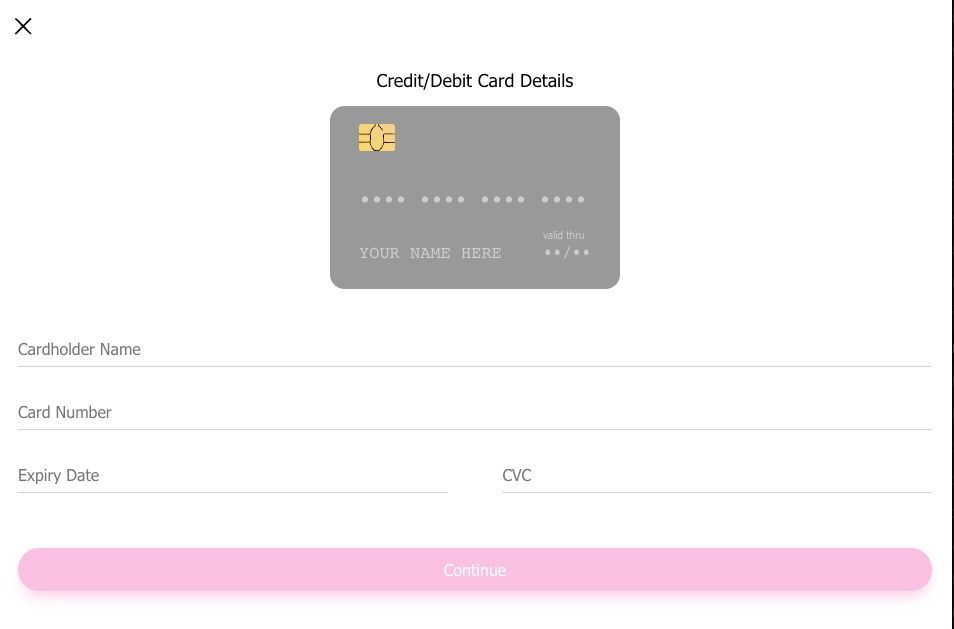Click the CVC label text

pyautogui.click(x=517, y=476)
